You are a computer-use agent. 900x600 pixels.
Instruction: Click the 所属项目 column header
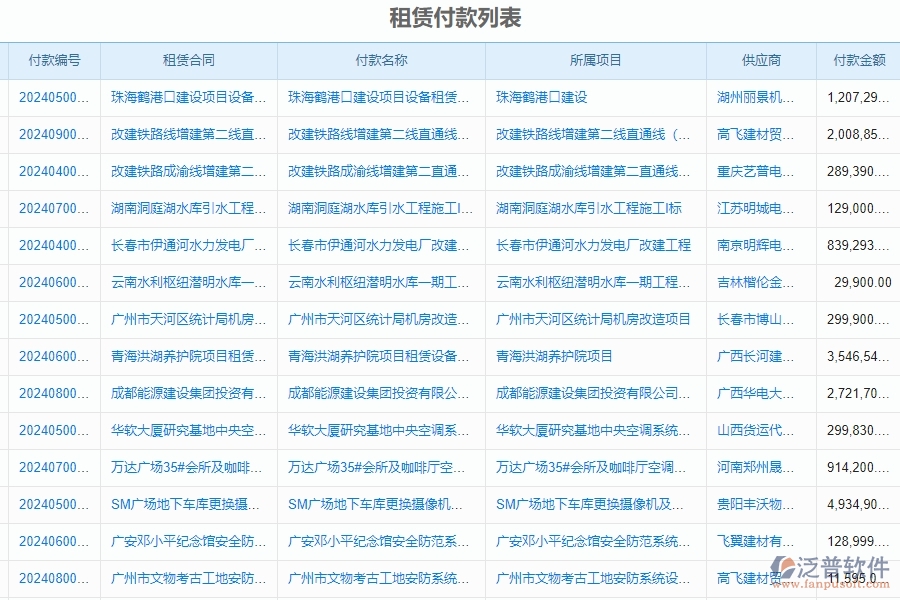click(589, 60)
